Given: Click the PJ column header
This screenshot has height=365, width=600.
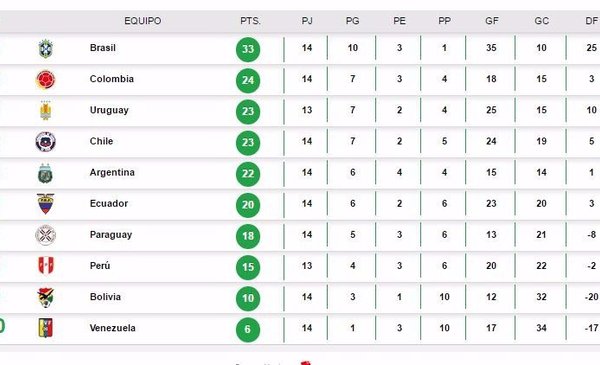Looking at the screenshot, I should [x=307, y=21].
